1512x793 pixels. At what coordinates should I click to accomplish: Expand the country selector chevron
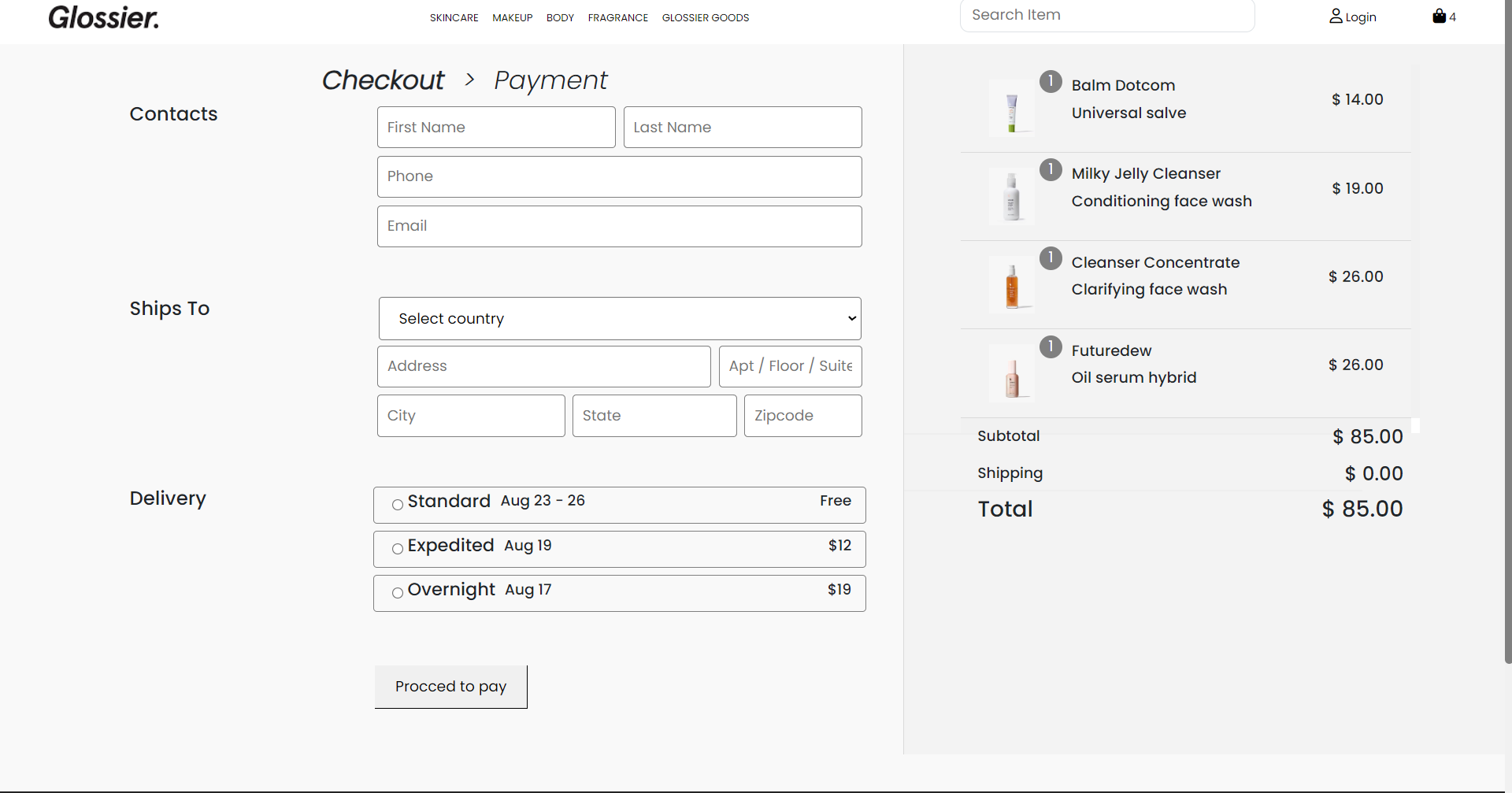coord(850,318)
